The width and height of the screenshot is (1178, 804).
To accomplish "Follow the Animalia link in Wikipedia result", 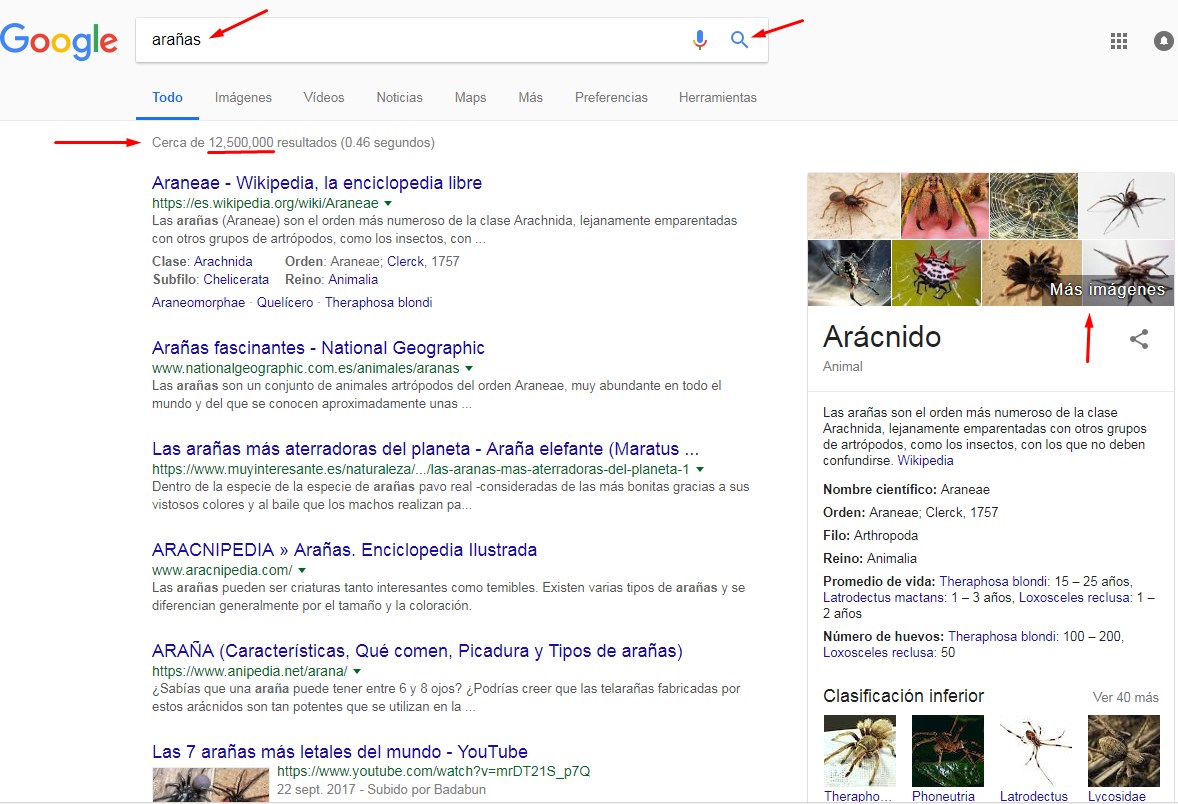I will coord(353,280).
